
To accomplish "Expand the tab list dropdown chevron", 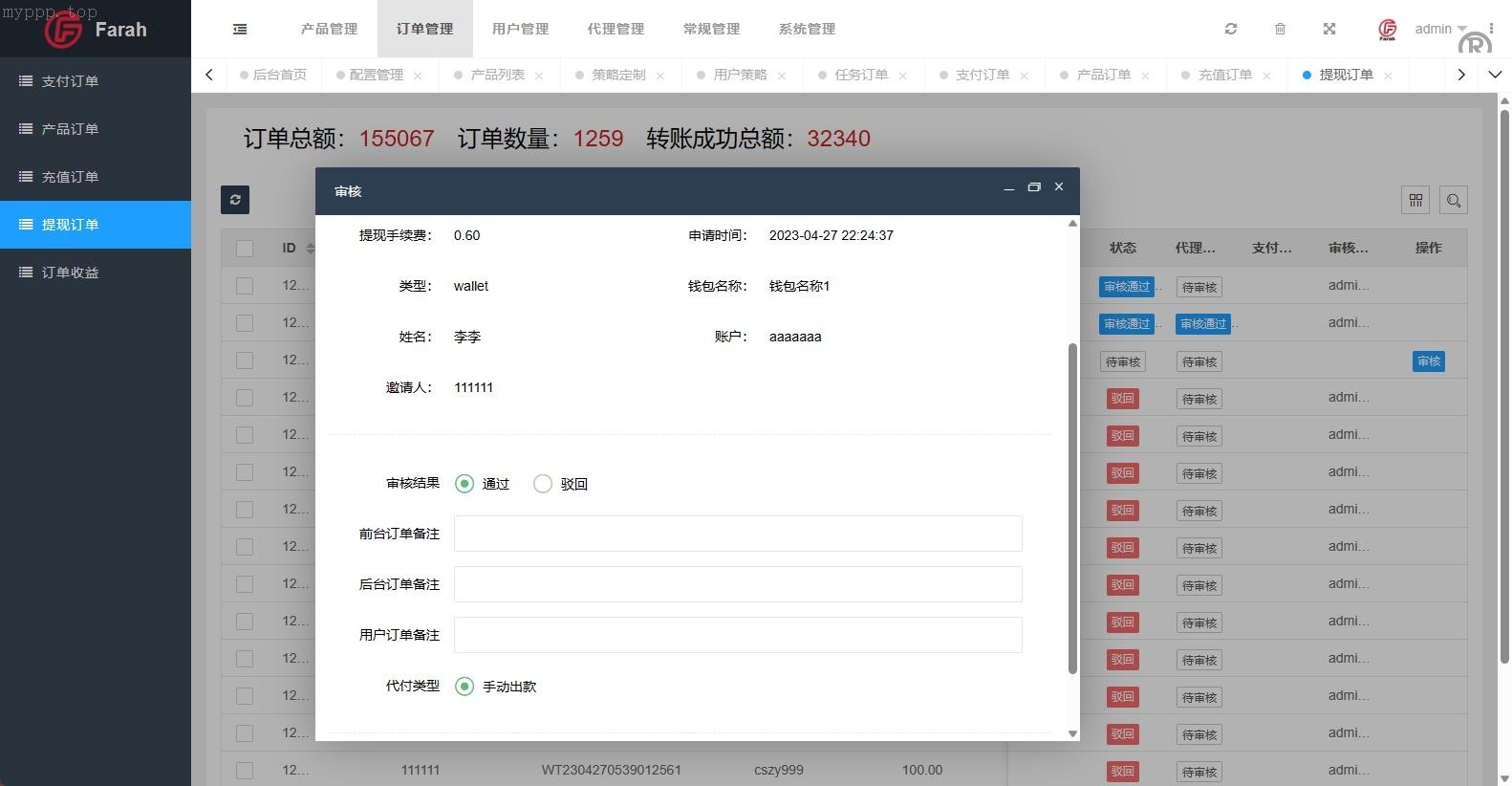I will [1495, 75].
